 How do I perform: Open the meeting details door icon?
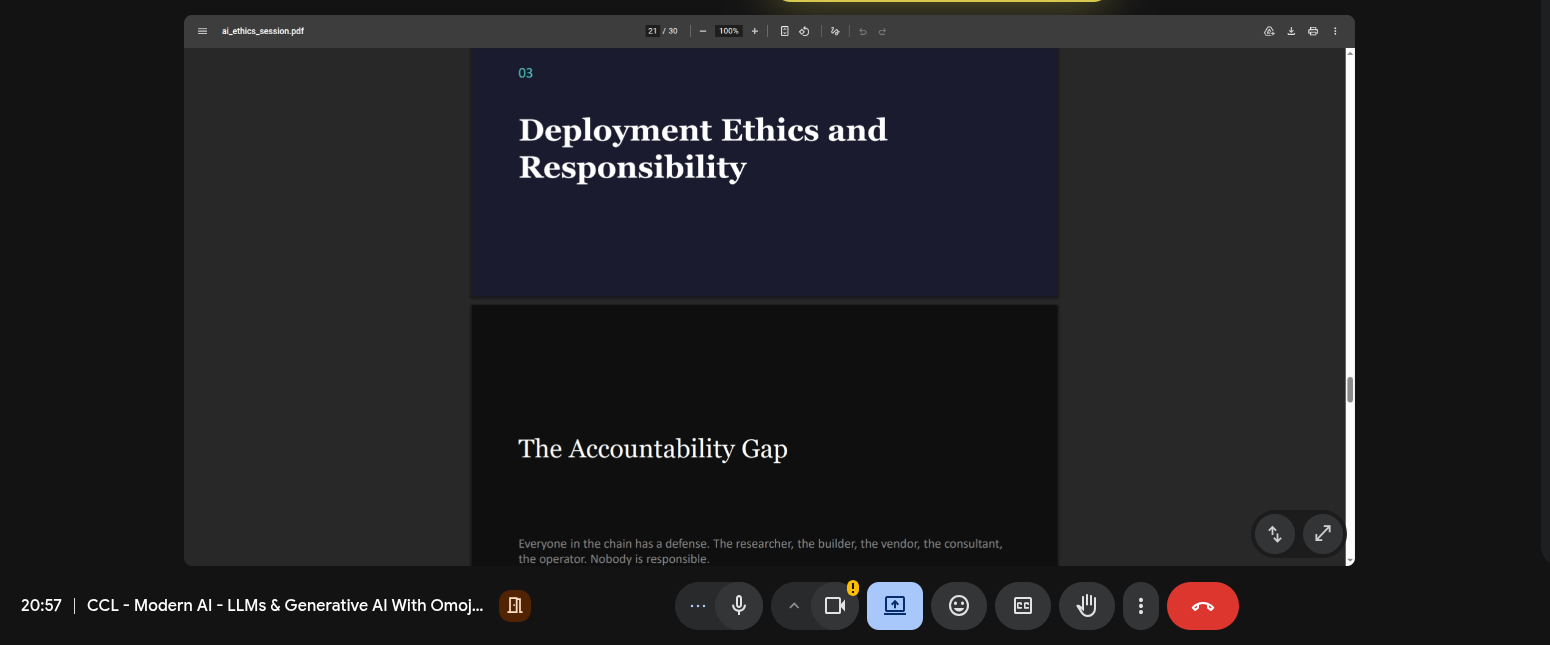pos(515,605)
